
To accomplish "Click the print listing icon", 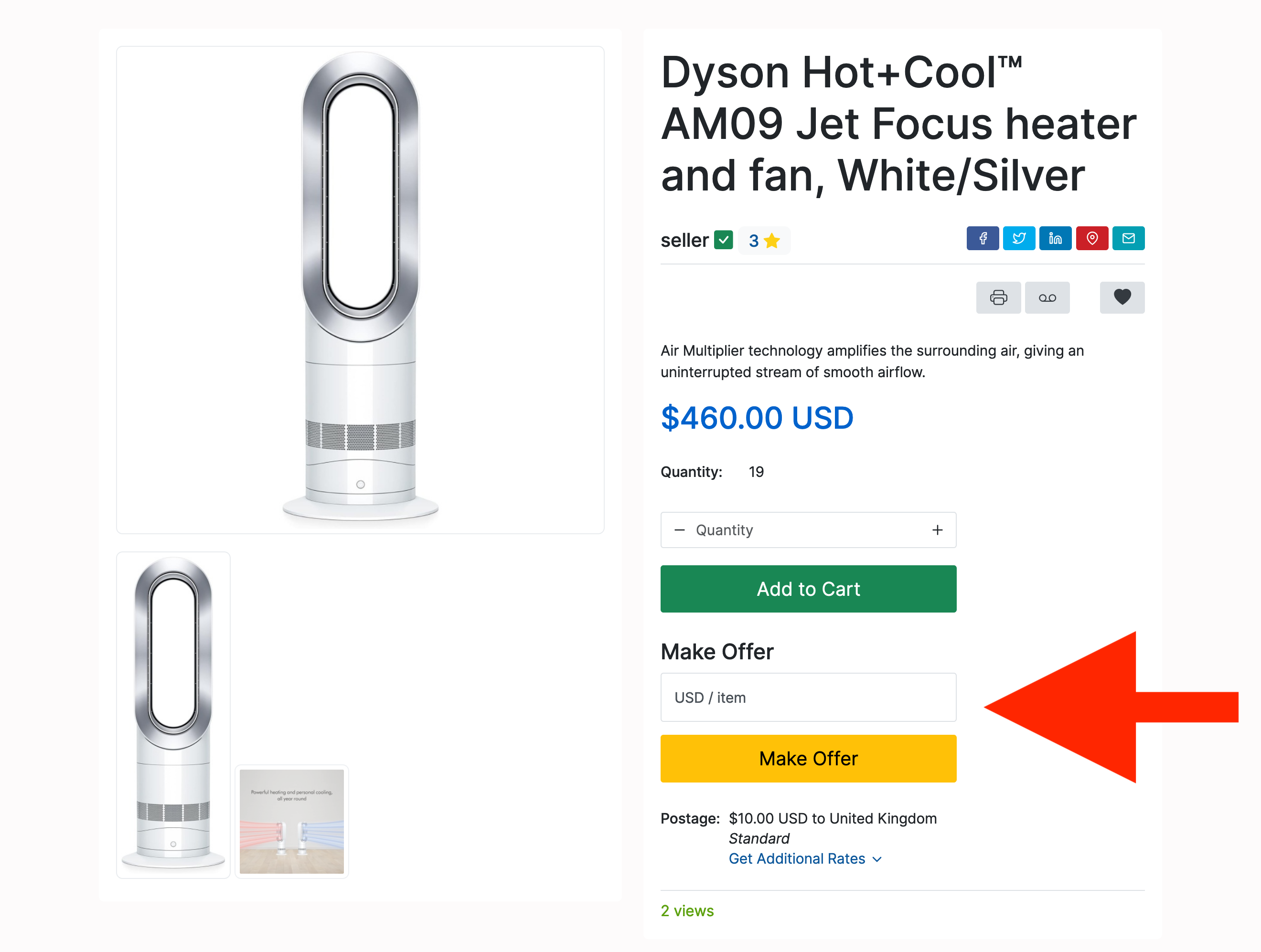I will [x=998, y=297].
